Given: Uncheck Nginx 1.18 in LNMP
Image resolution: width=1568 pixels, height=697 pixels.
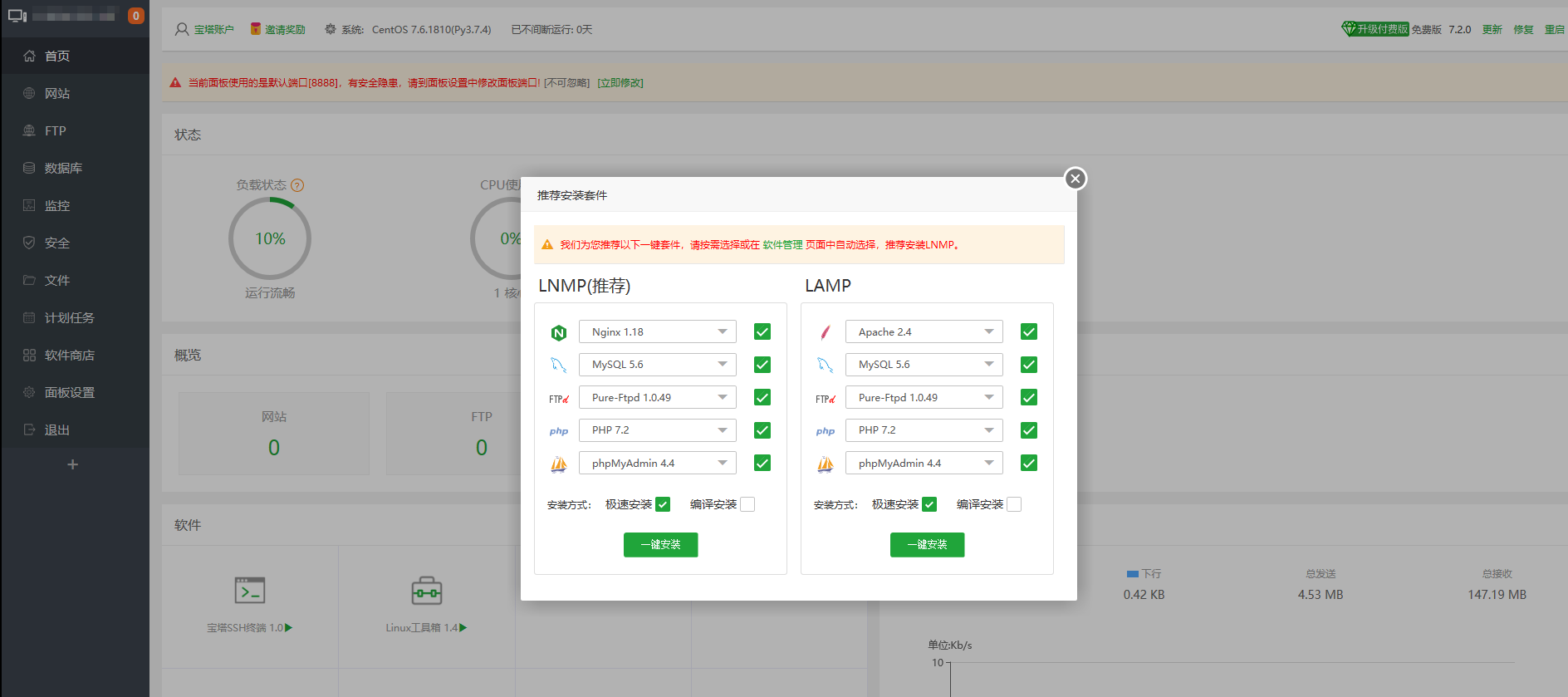Looking at the screenshot, I should (762, 331).
